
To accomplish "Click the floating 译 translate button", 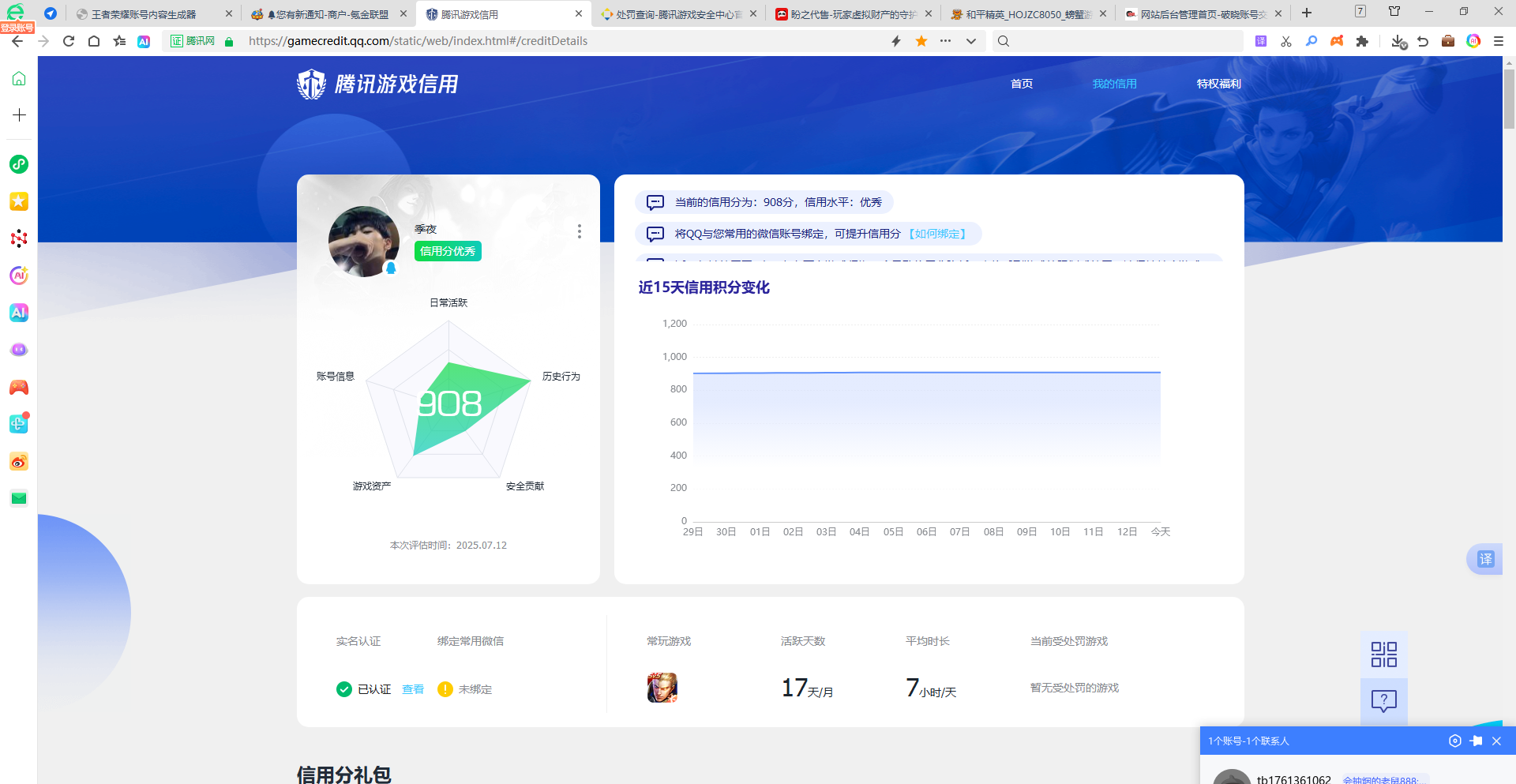I will [x=1485, y=559].
